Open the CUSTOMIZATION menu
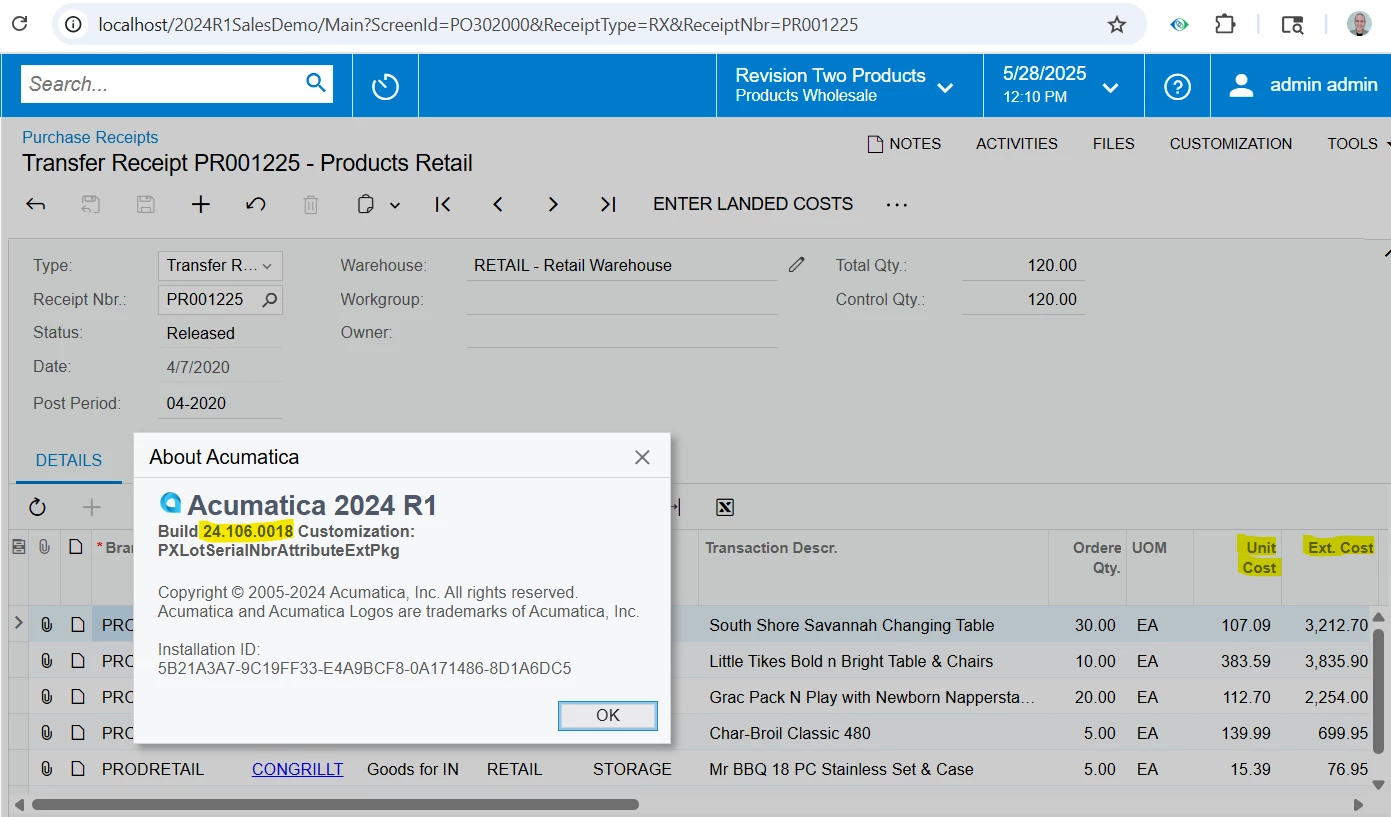Screen dimensions: 1391x817 1231,144
